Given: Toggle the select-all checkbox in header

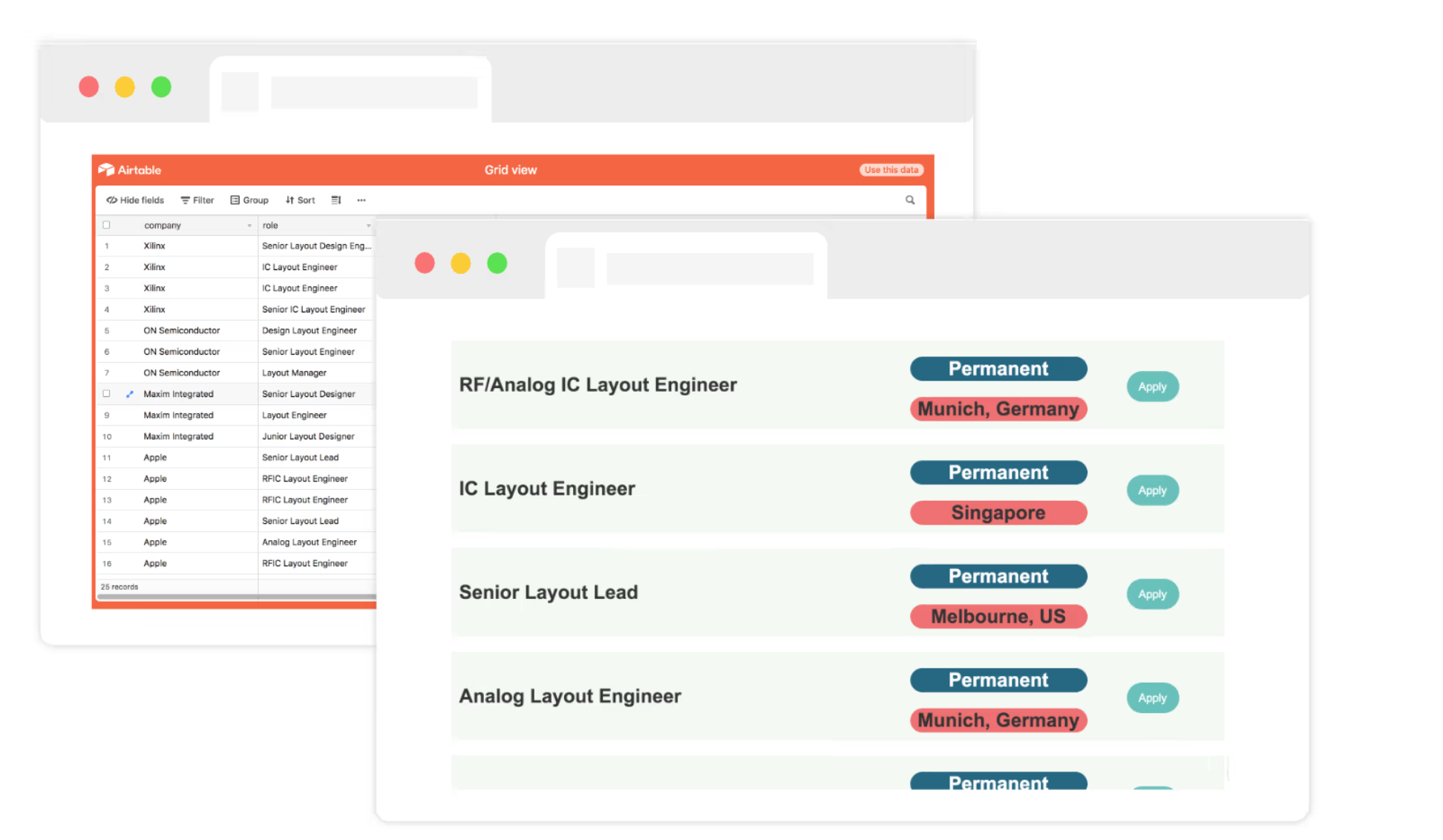Looking at the screenshot, I should pos(106,225).
